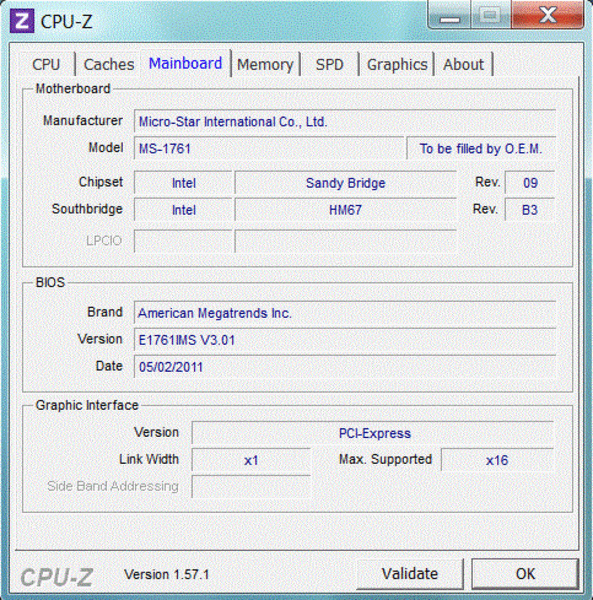Select the BIOS version E1761IMS V3.01 field
This screenshot has height=600, width=593.
point(345,340)
